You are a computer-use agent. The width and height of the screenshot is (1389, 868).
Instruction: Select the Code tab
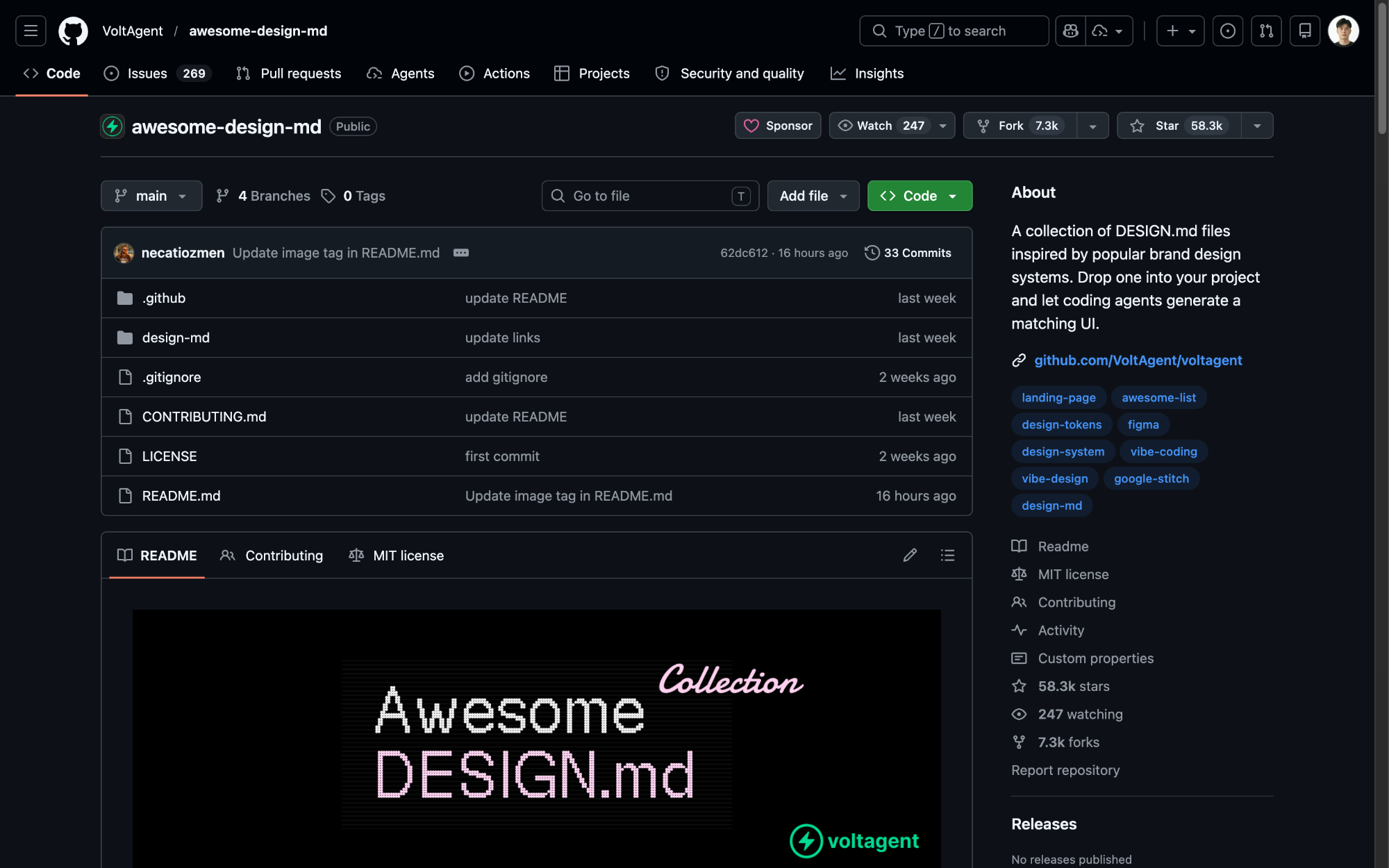[52, 74]
